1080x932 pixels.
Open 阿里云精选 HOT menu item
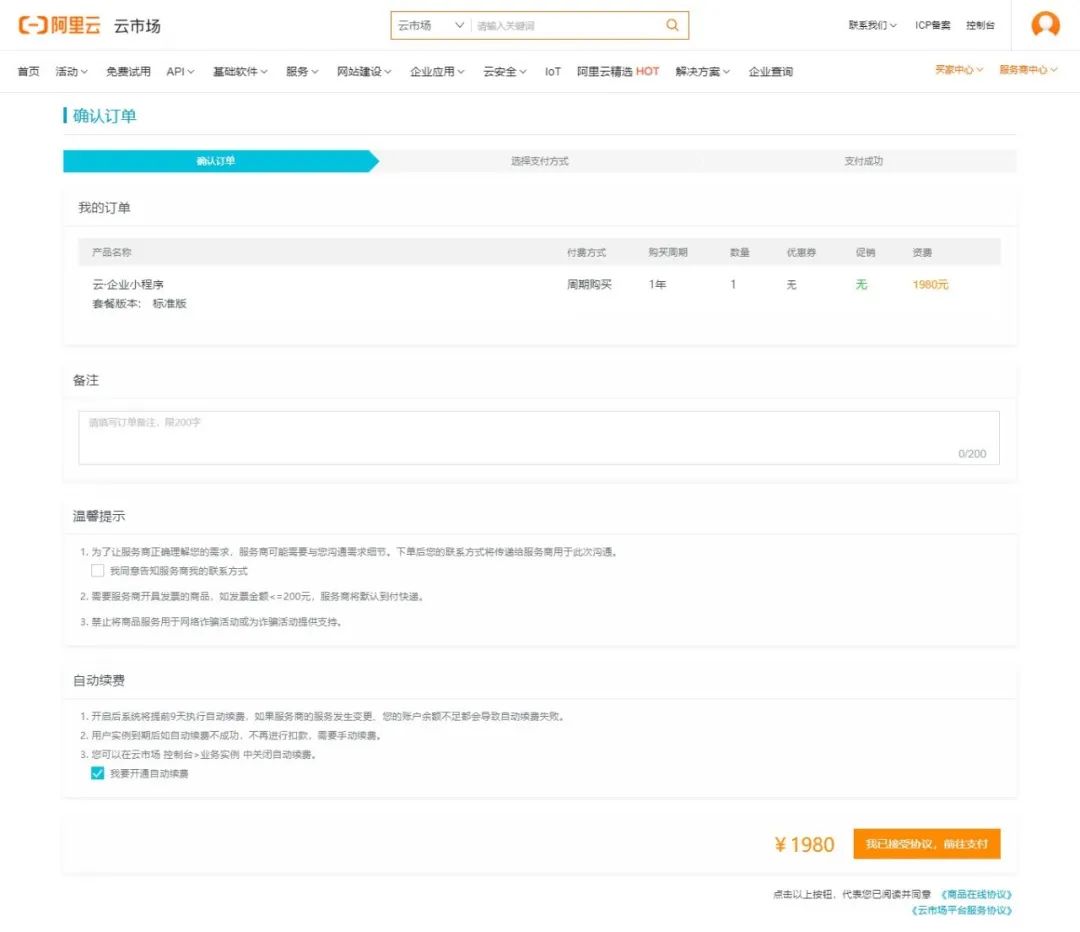(x=618, y=72)
